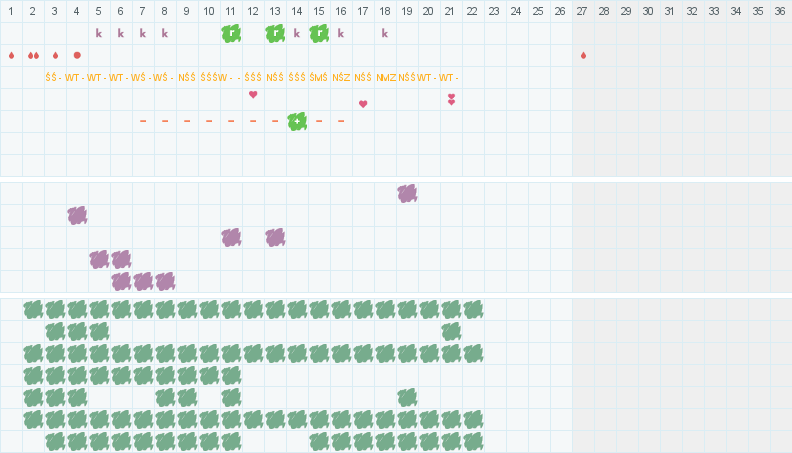The image size is (792, 453).
Task: Click the double heart icon on day 21
Action: click(x=452, y=99)
